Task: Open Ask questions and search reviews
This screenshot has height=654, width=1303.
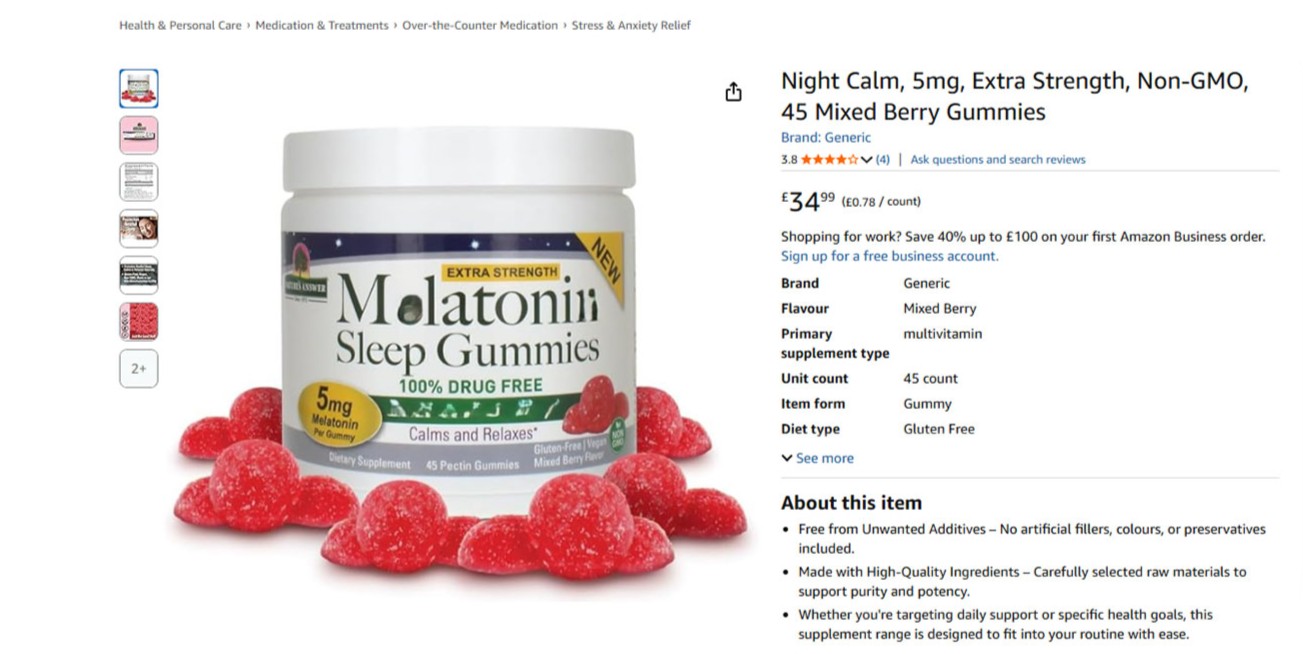Action: pos(997,158)
